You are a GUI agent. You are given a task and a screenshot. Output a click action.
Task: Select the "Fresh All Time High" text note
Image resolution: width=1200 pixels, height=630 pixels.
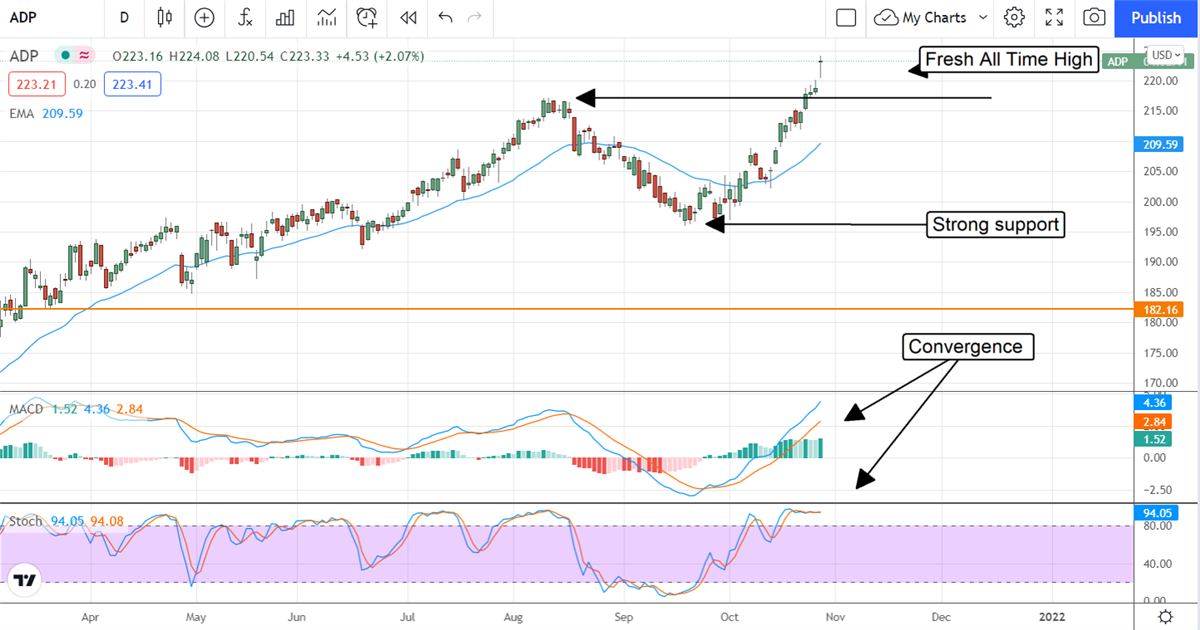pyautogui.click(x=1009, y=59)
